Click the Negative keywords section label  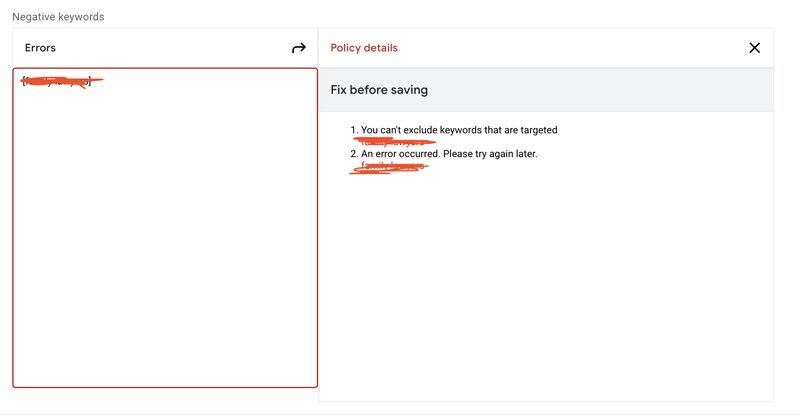pyautogui.click(x=58, y=17)
